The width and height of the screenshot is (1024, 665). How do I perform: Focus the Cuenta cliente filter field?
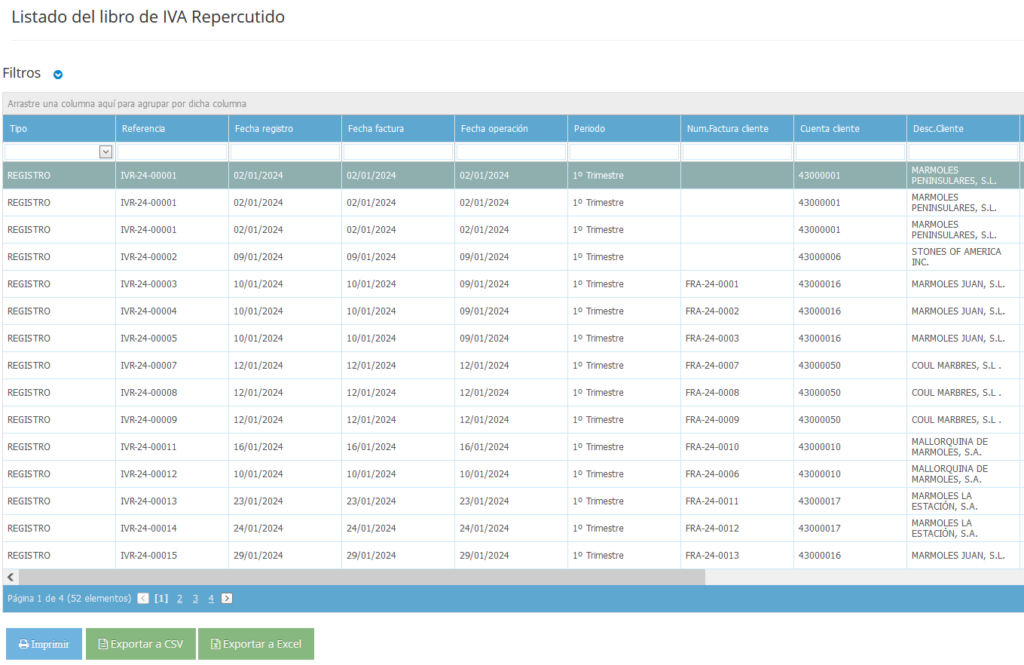[x=849, y=151]
